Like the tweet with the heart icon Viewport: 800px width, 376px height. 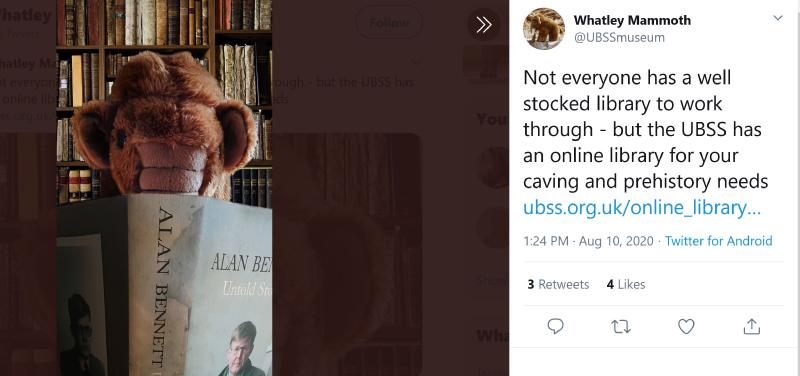[686, 327]
